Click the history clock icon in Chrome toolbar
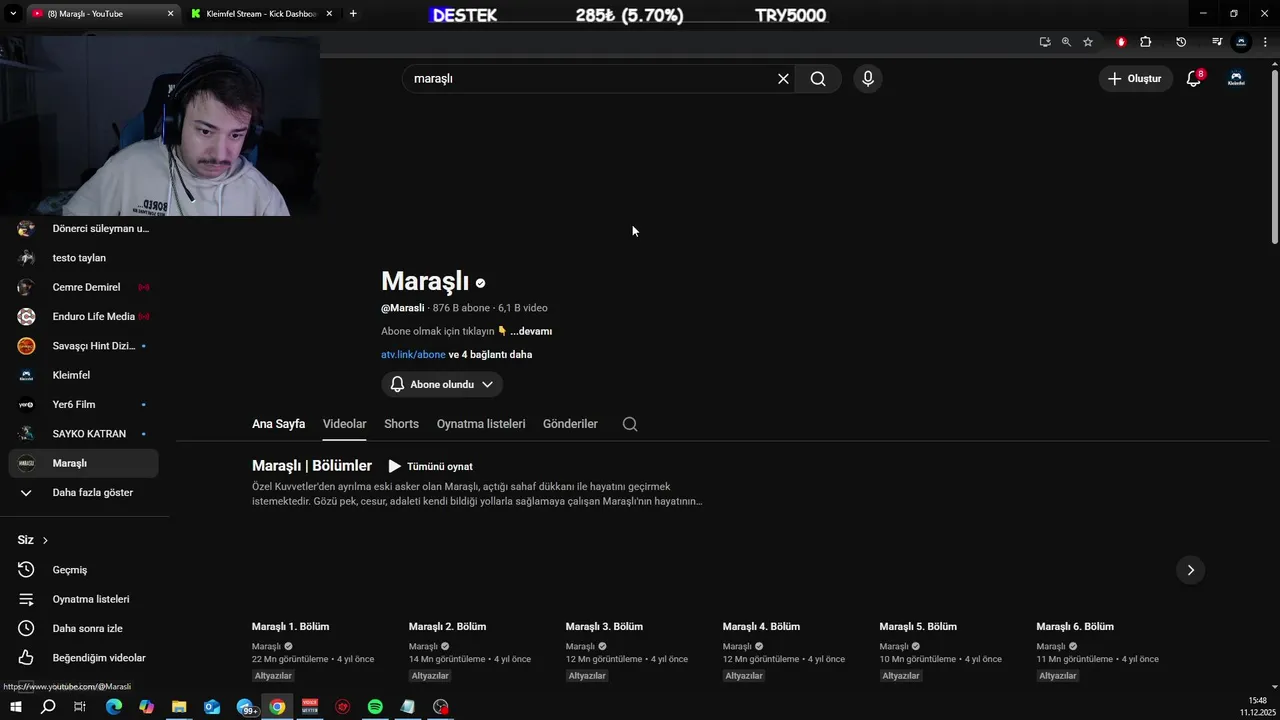The height and width of the screenshot is (720, 1280). point(1181,42)
